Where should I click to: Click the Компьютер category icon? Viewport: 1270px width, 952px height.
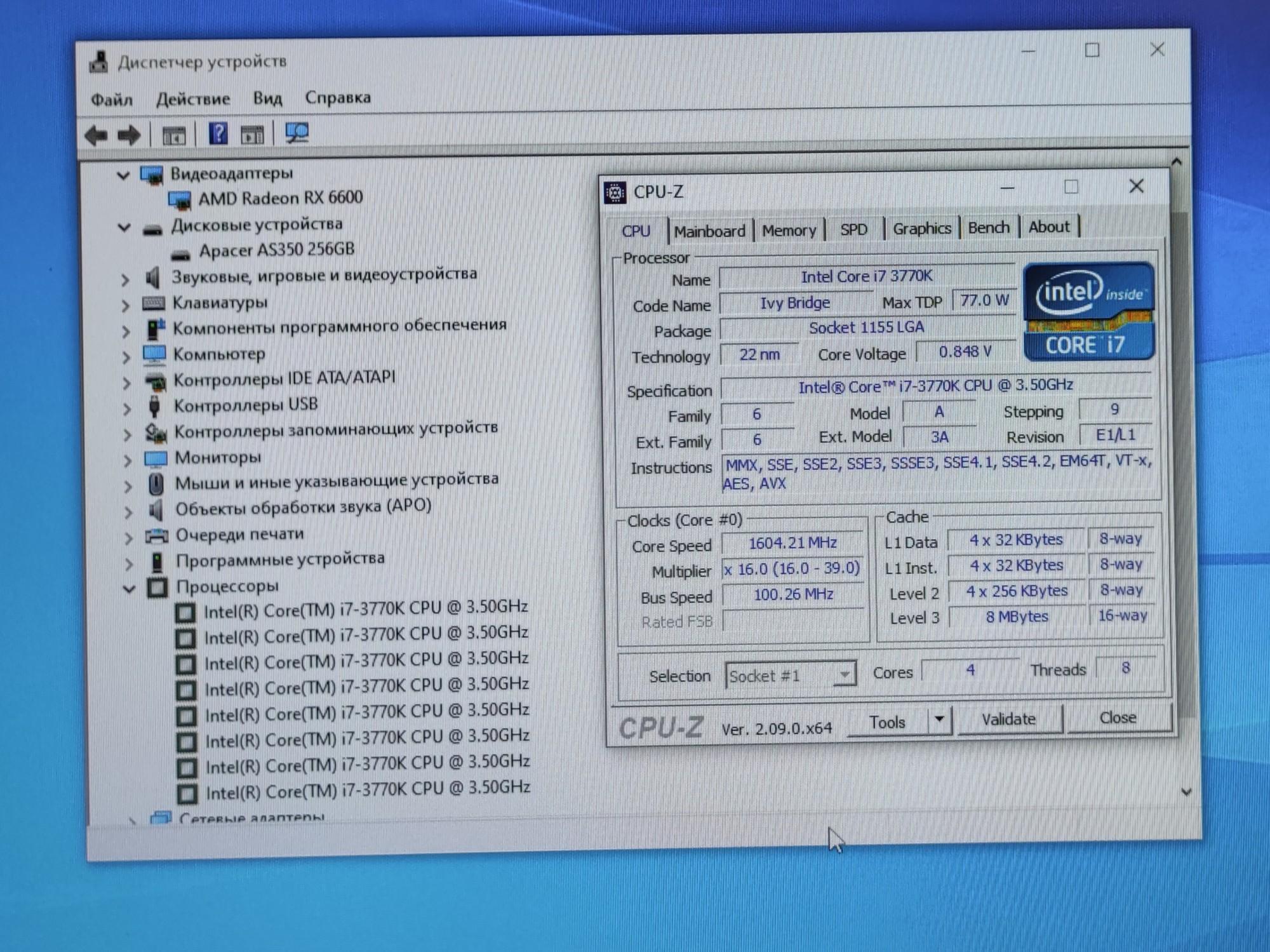154,354
